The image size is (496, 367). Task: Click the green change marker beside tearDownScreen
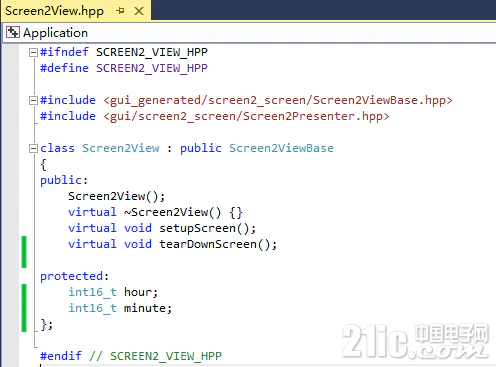tap(24, 252)
